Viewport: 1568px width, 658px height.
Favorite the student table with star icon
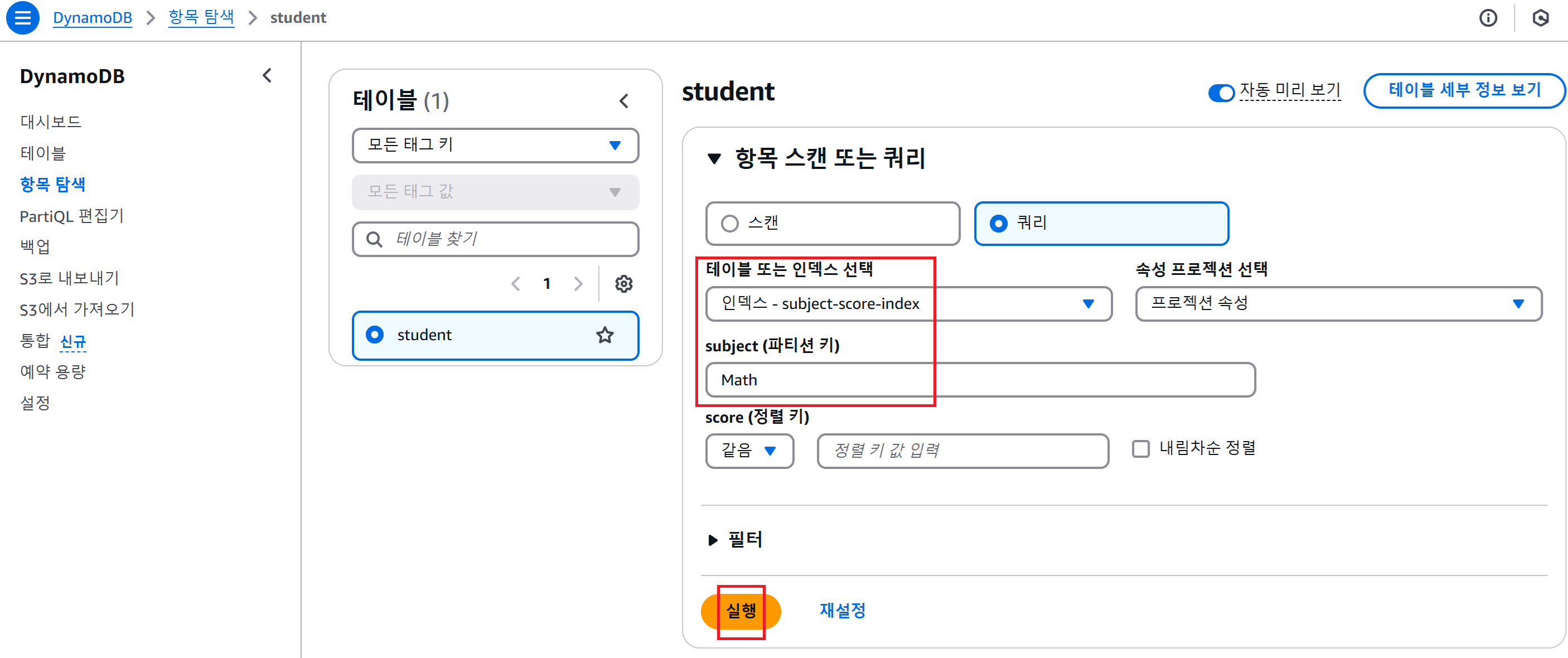pos(604,335)
